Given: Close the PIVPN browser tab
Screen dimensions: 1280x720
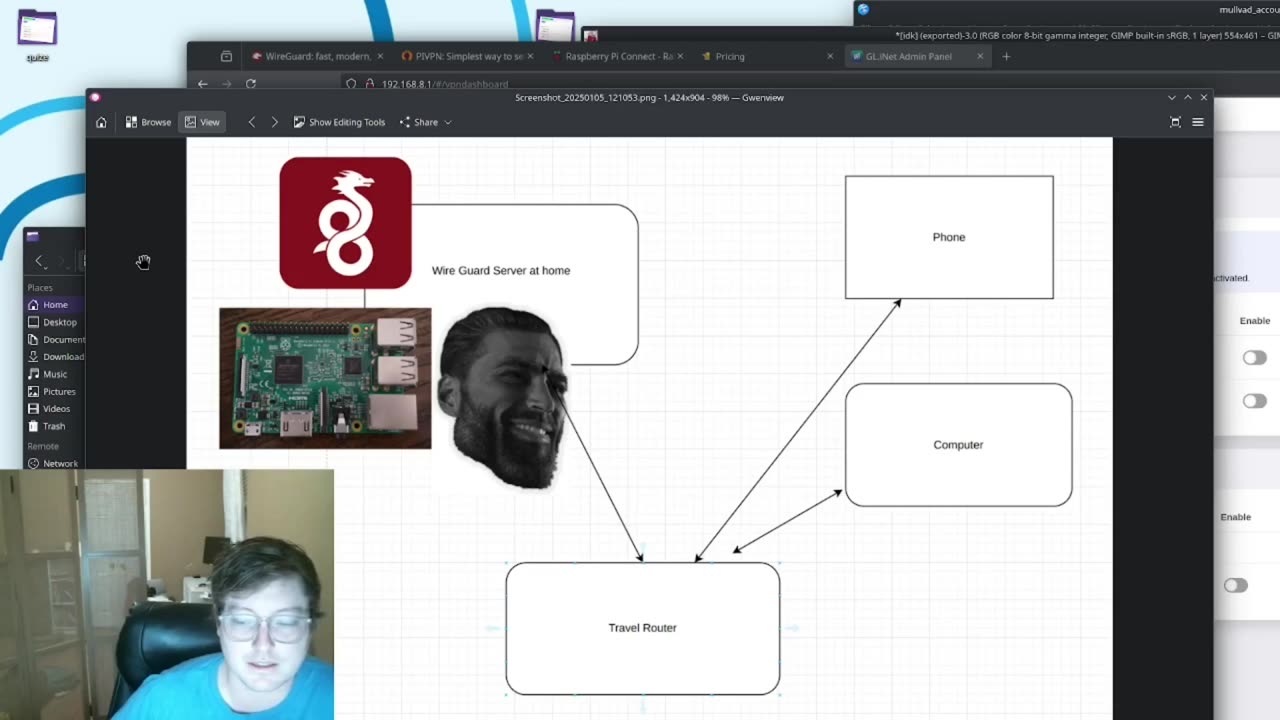Looking at the screenshot, I should (x=530, y=56).
